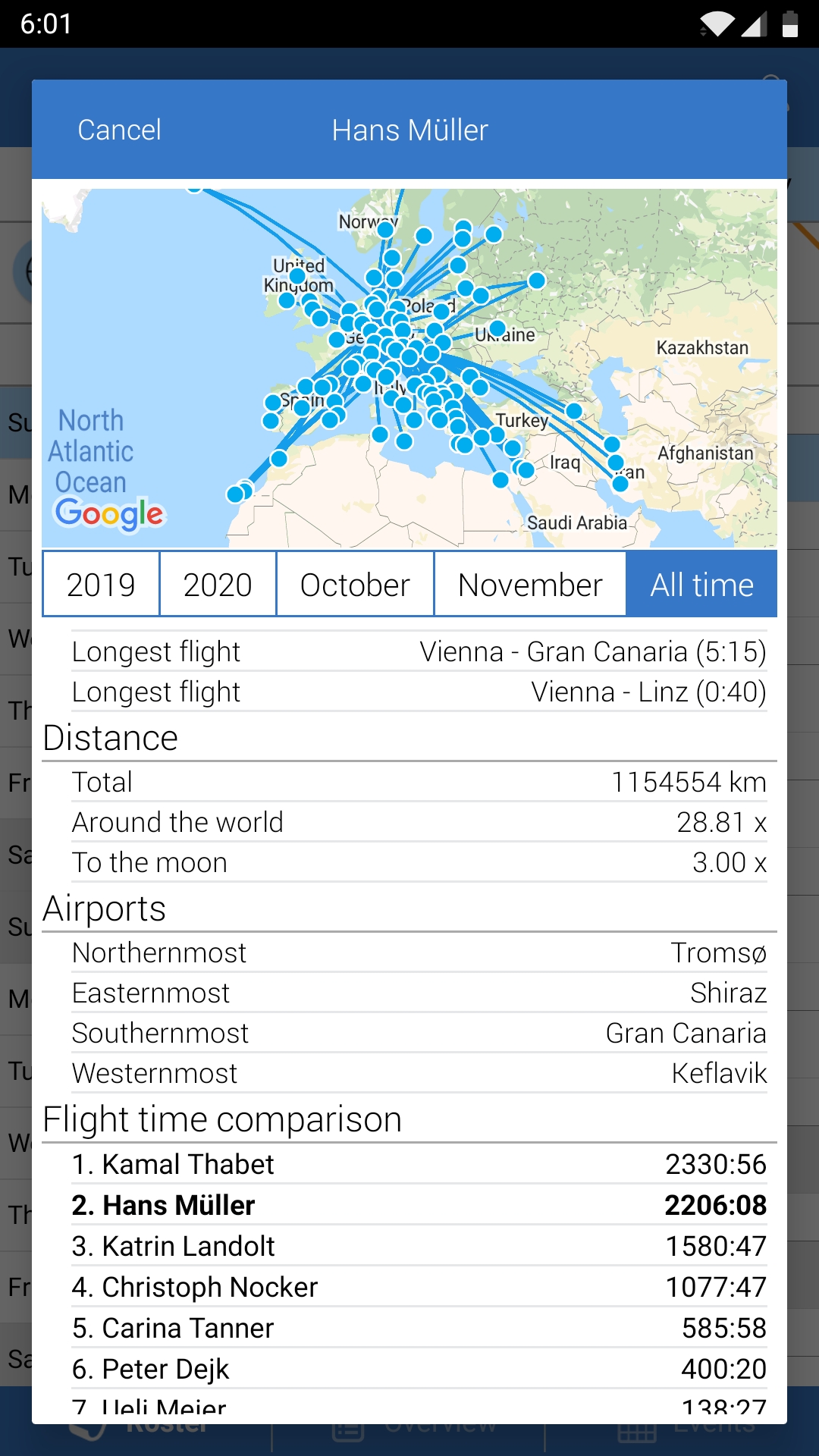819x1456 pixels.
Task: Tap the Hans Müller ranking row
Action: 419,1205
